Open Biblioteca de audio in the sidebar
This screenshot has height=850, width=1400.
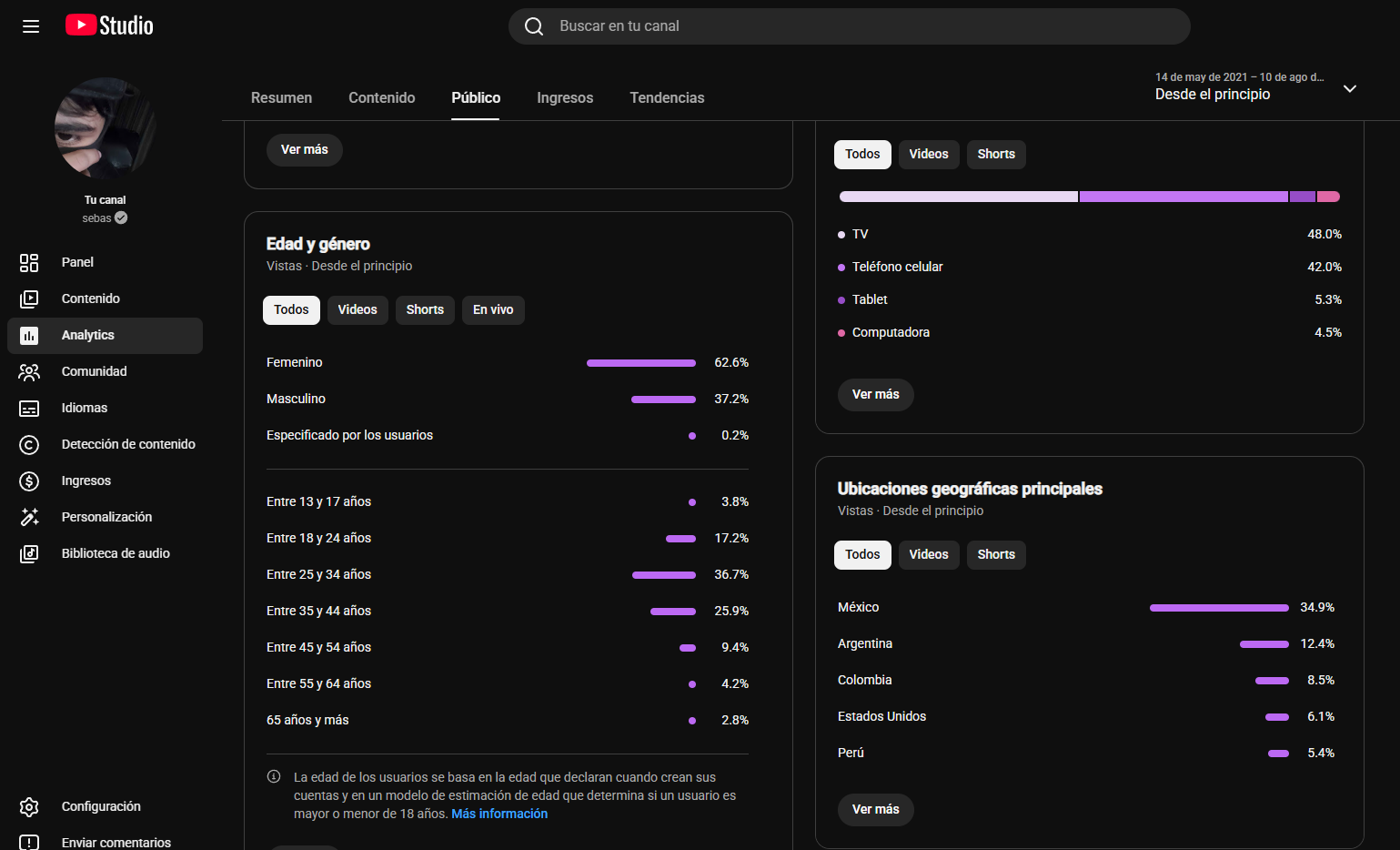click(x=105, y=553)
